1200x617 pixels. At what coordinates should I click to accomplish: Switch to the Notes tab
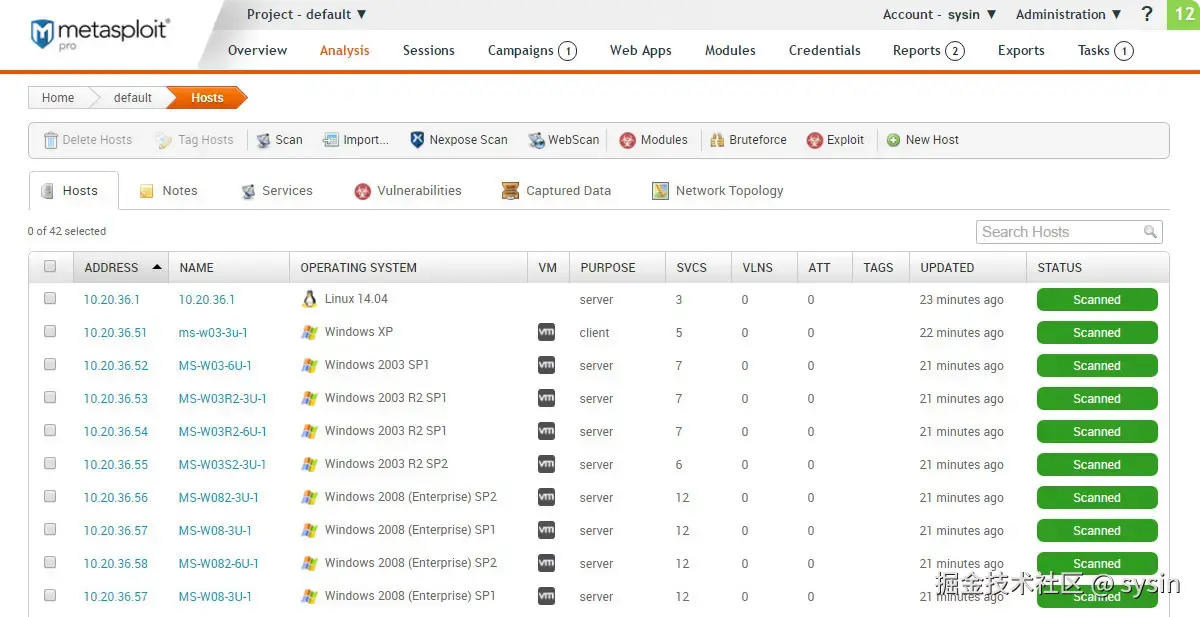point(168,190)
